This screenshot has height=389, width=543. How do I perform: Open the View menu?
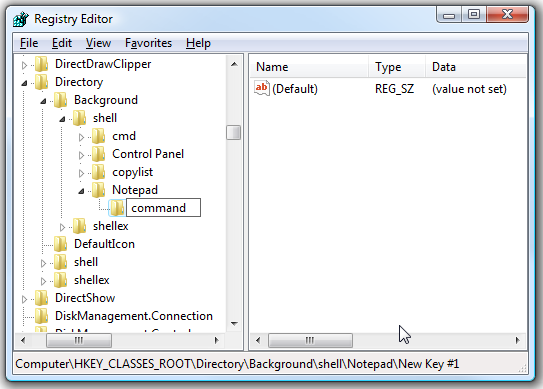[98, 43]
